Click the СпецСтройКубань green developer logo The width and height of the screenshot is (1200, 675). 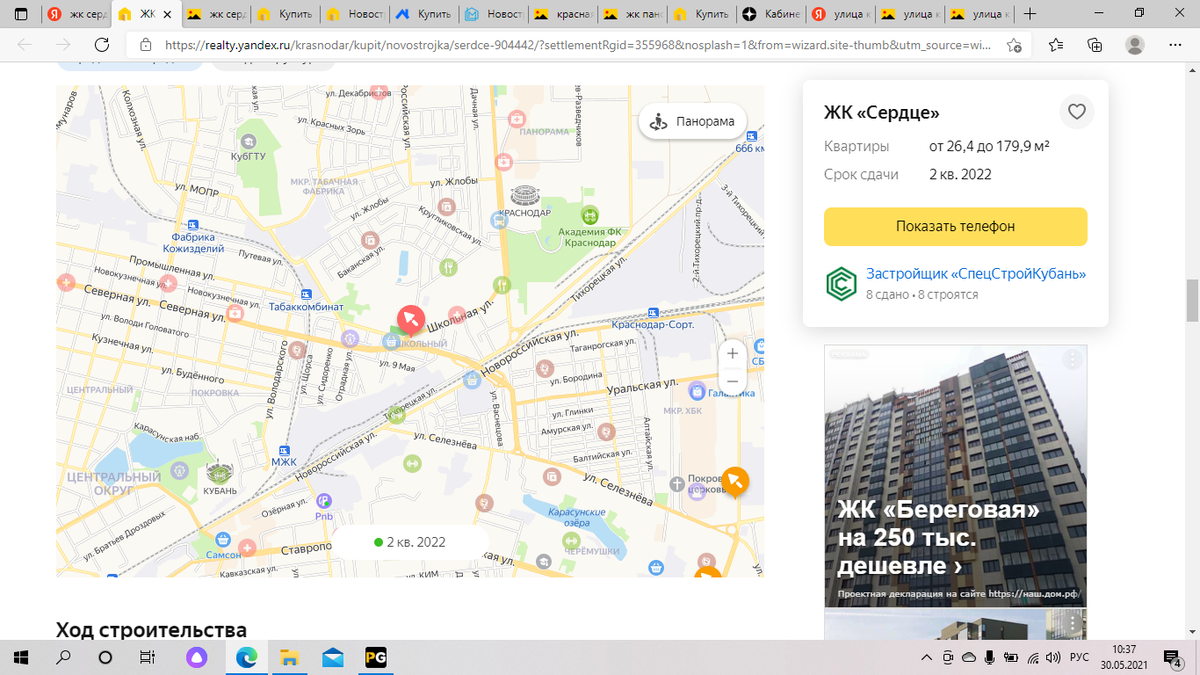(x=840, y=284)
